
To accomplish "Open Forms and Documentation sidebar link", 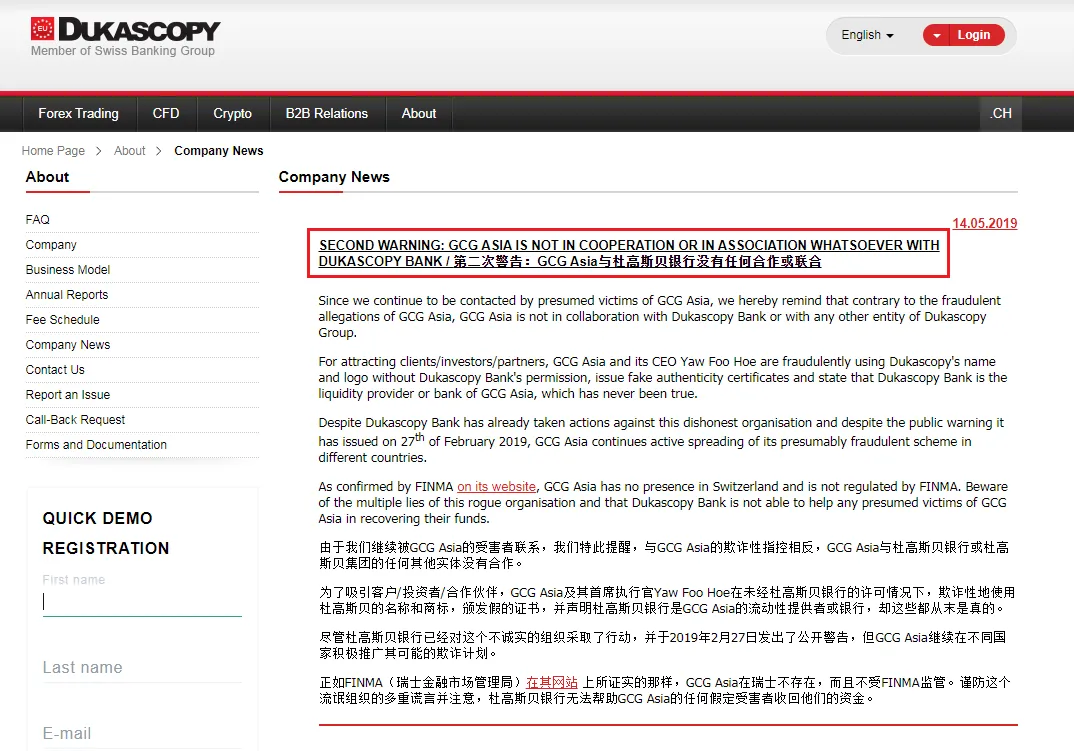I will [x=96, y=445].
